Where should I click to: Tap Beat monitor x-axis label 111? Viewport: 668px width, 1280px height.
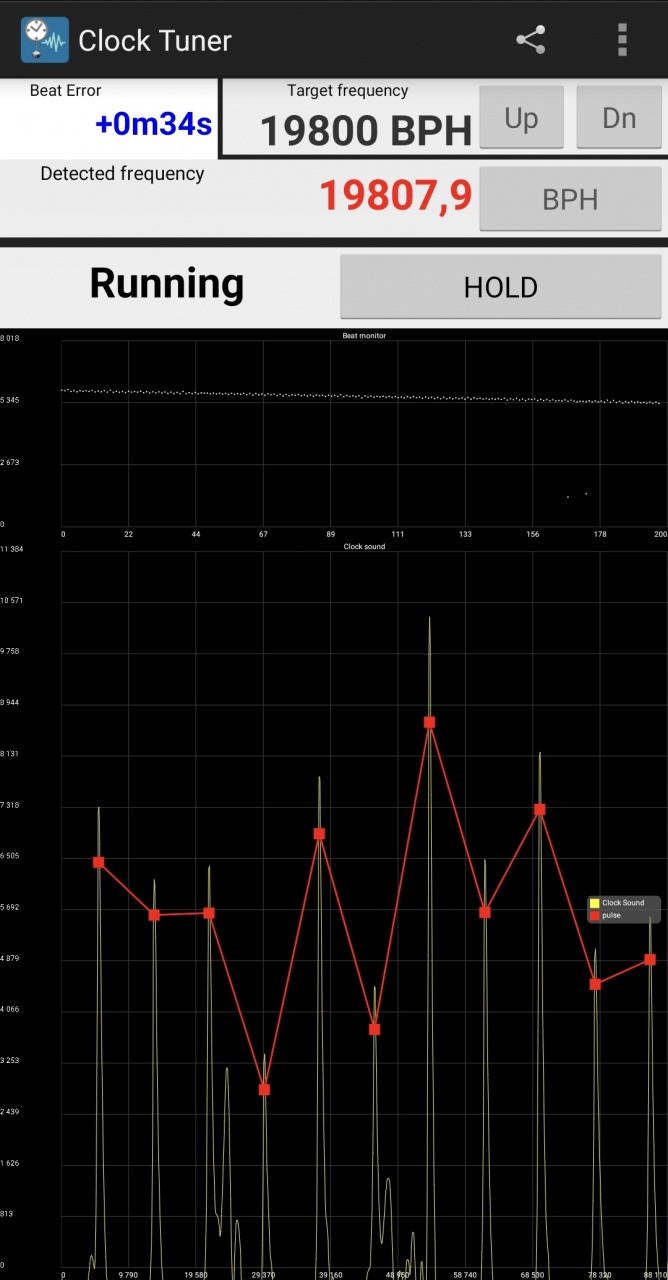coord(397,534)
